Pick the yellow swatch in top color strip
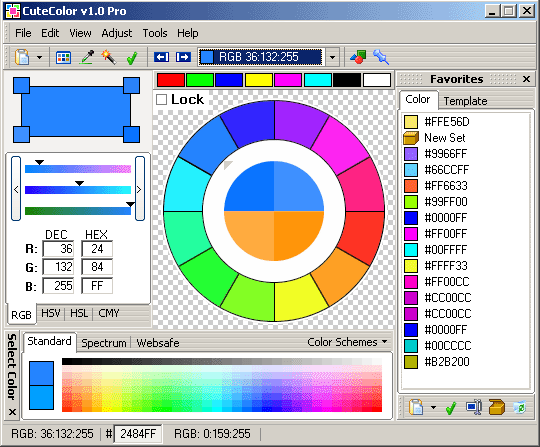The width and height of the screenshot is (540, 447). pyautogui.click(x=259, y=80)
